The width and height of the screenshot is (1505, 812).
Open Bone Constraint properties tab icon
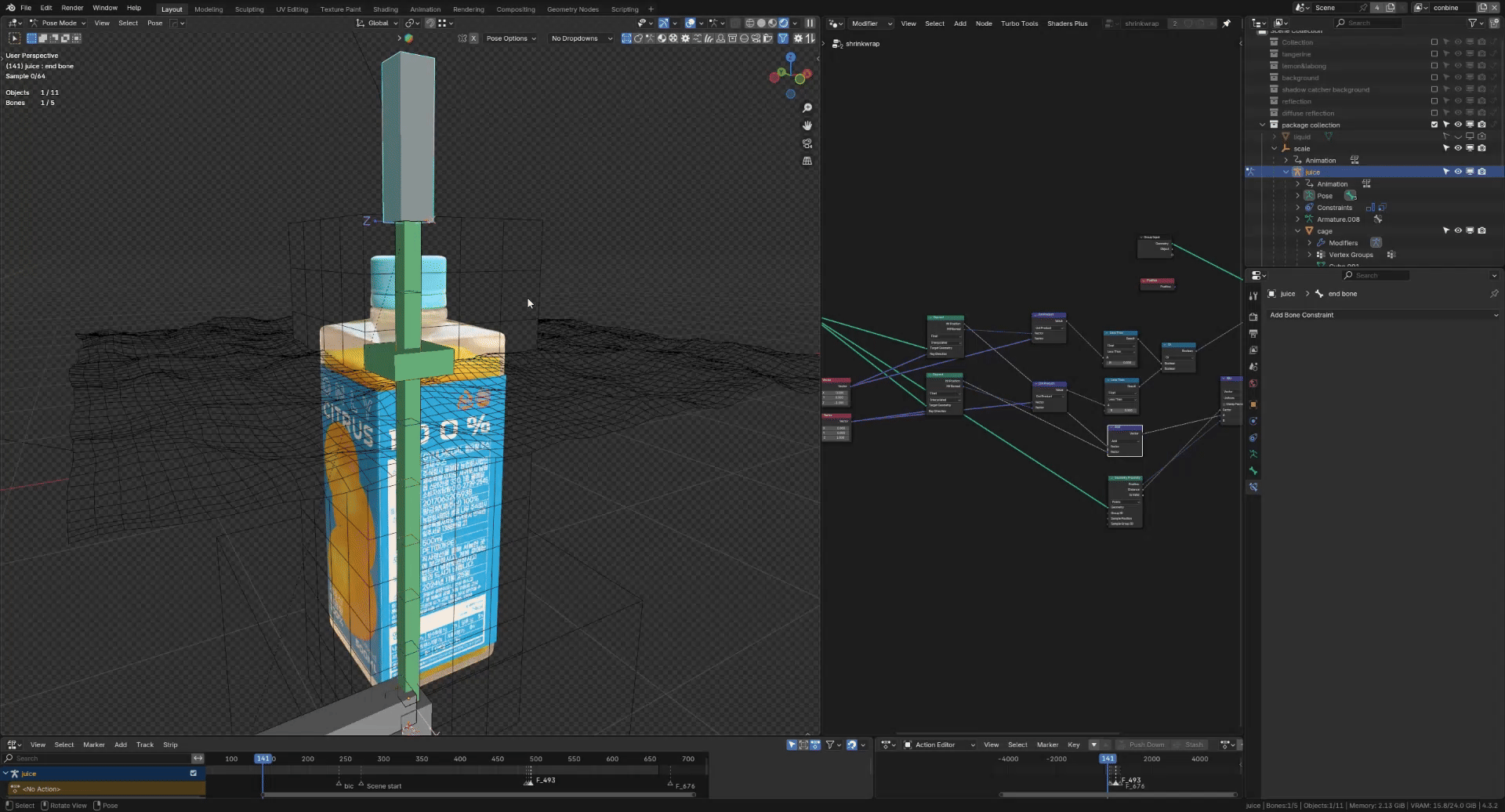point(1253,487)
